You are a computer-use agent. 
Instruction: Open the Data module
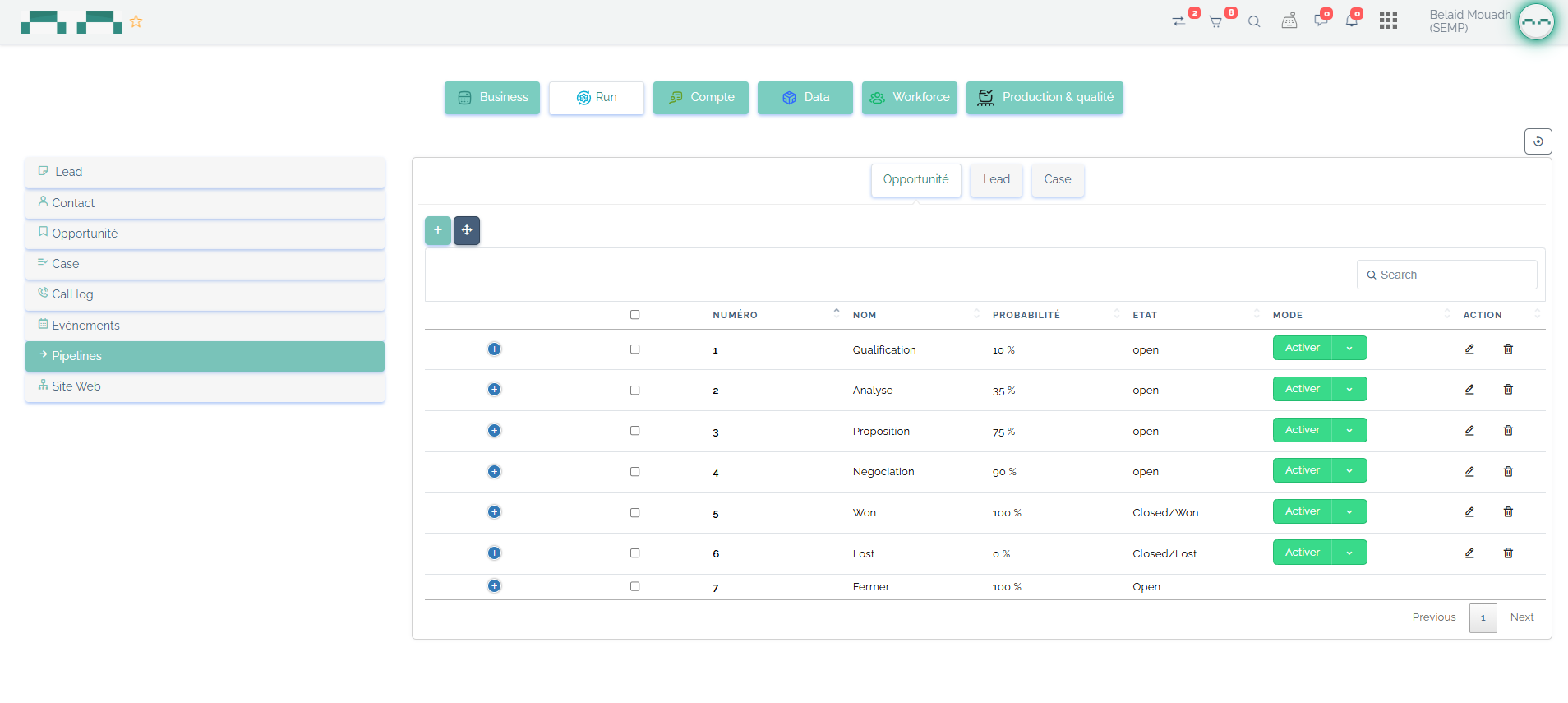(805, 98)
